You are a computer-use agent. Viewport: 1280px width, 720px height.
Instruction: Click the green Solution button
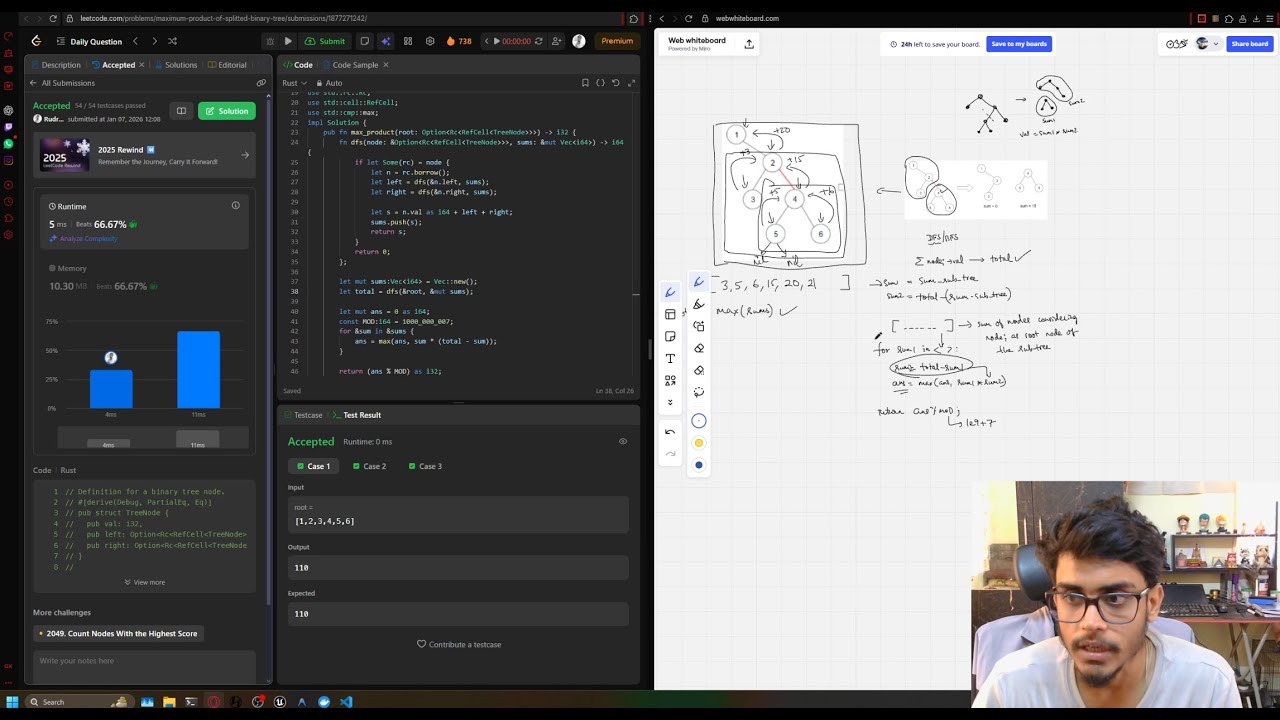tap(226, 111)
